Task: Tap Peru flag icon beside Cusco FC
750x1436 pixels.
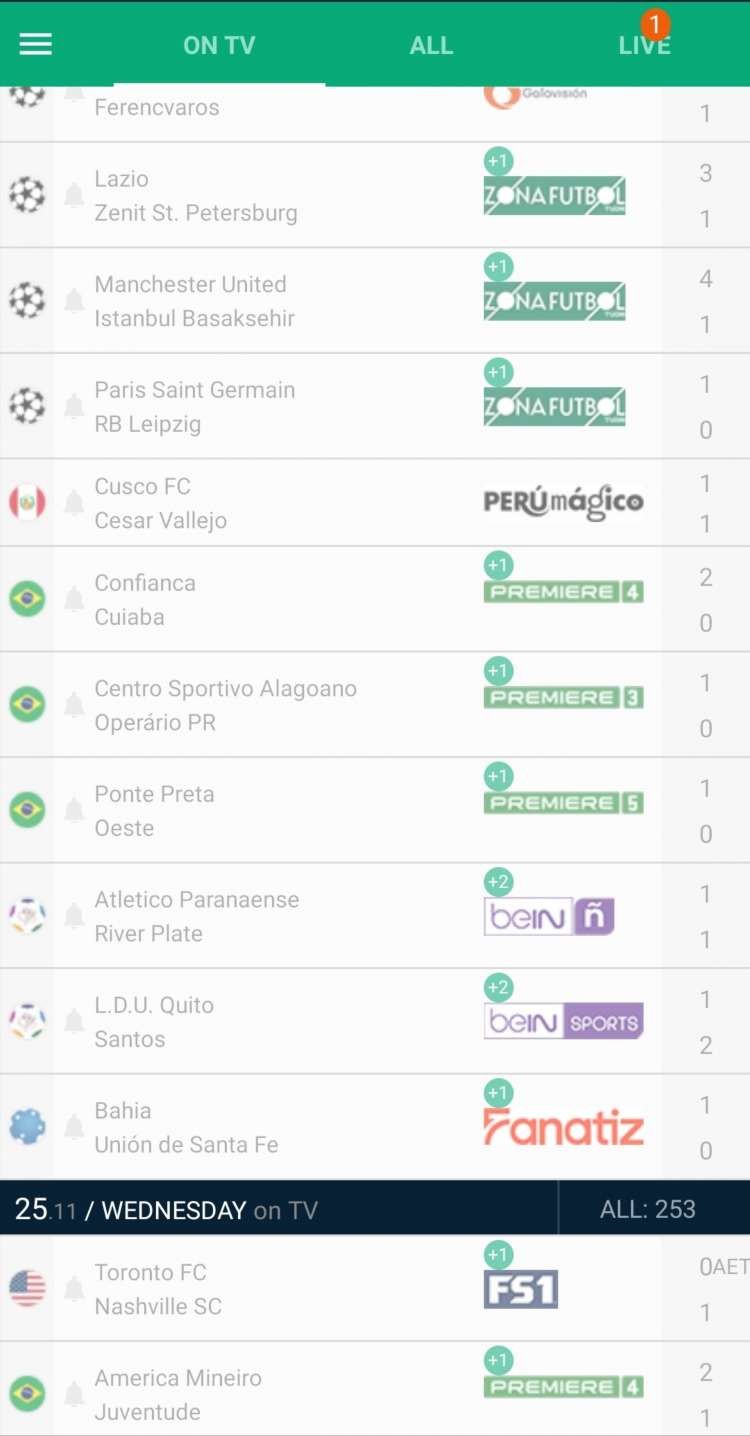Action: pos(27,502)
